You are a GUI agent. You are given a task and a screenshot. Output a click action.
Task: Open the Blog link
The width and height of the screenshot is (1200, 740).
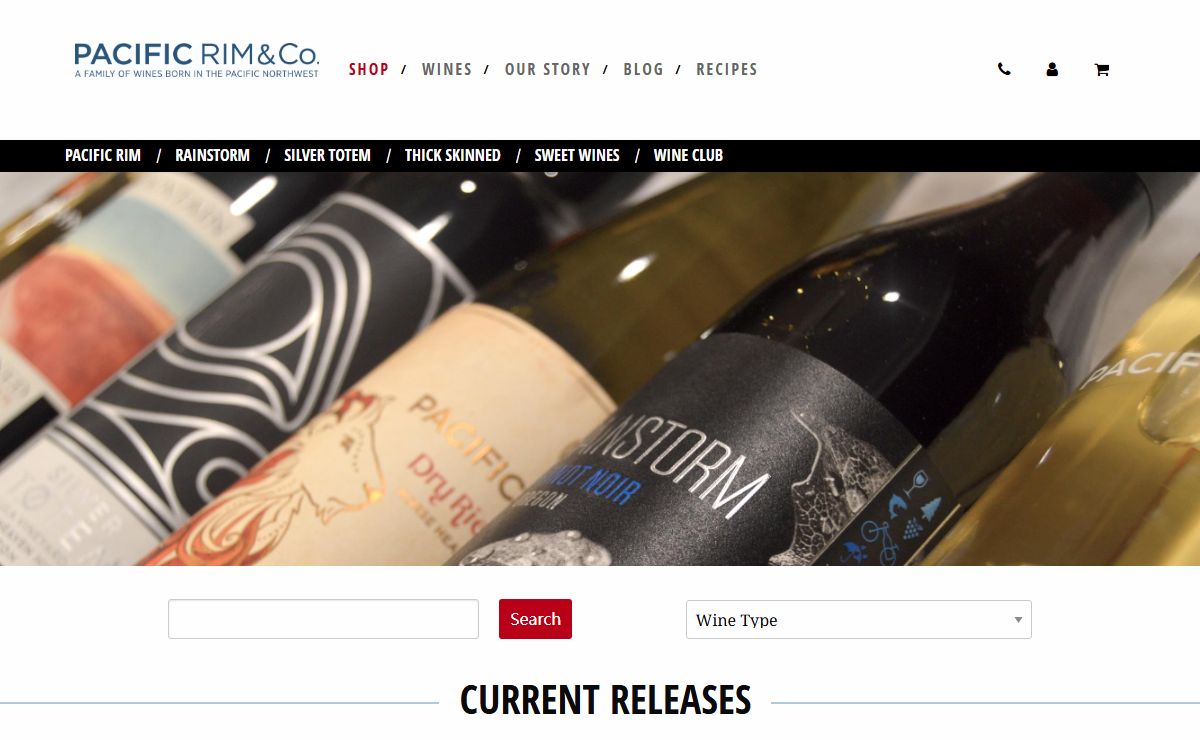[643, 69]
